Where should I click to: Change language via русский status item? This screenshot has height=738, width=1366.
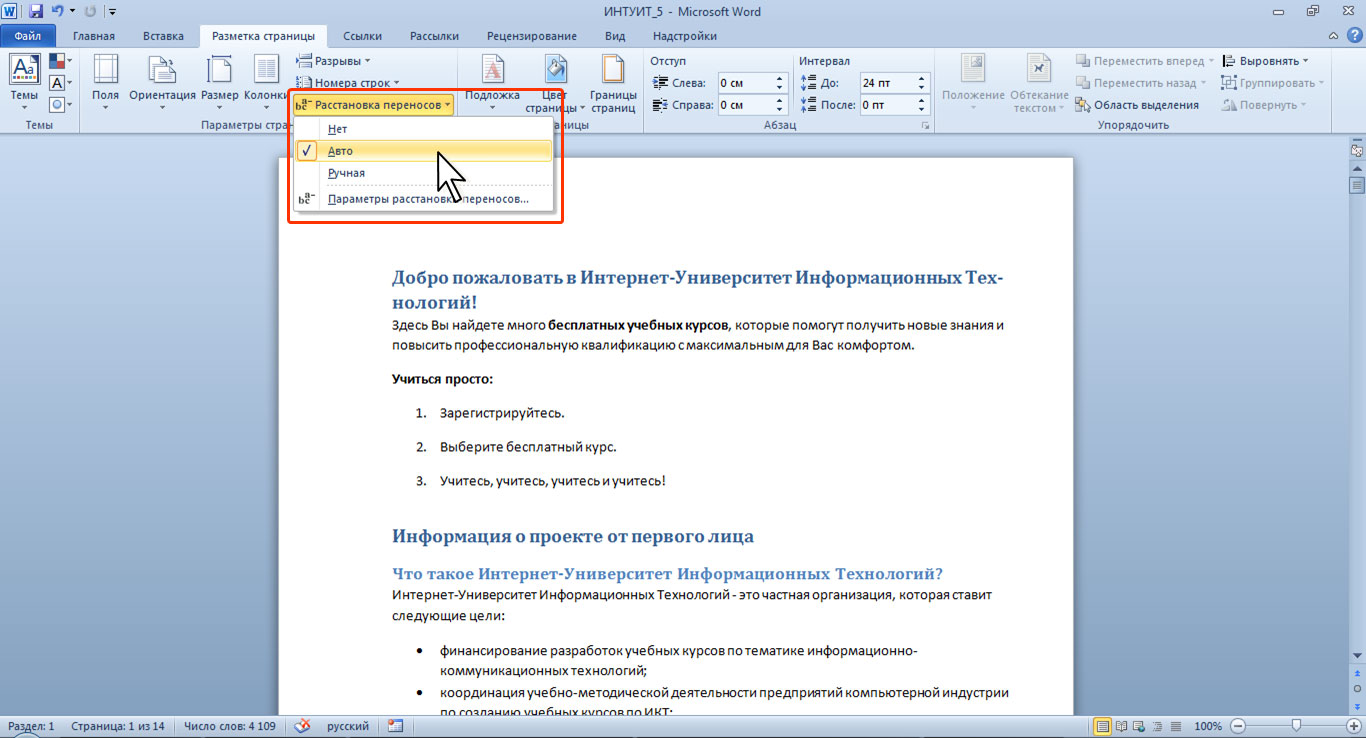(x=347, y=726)
